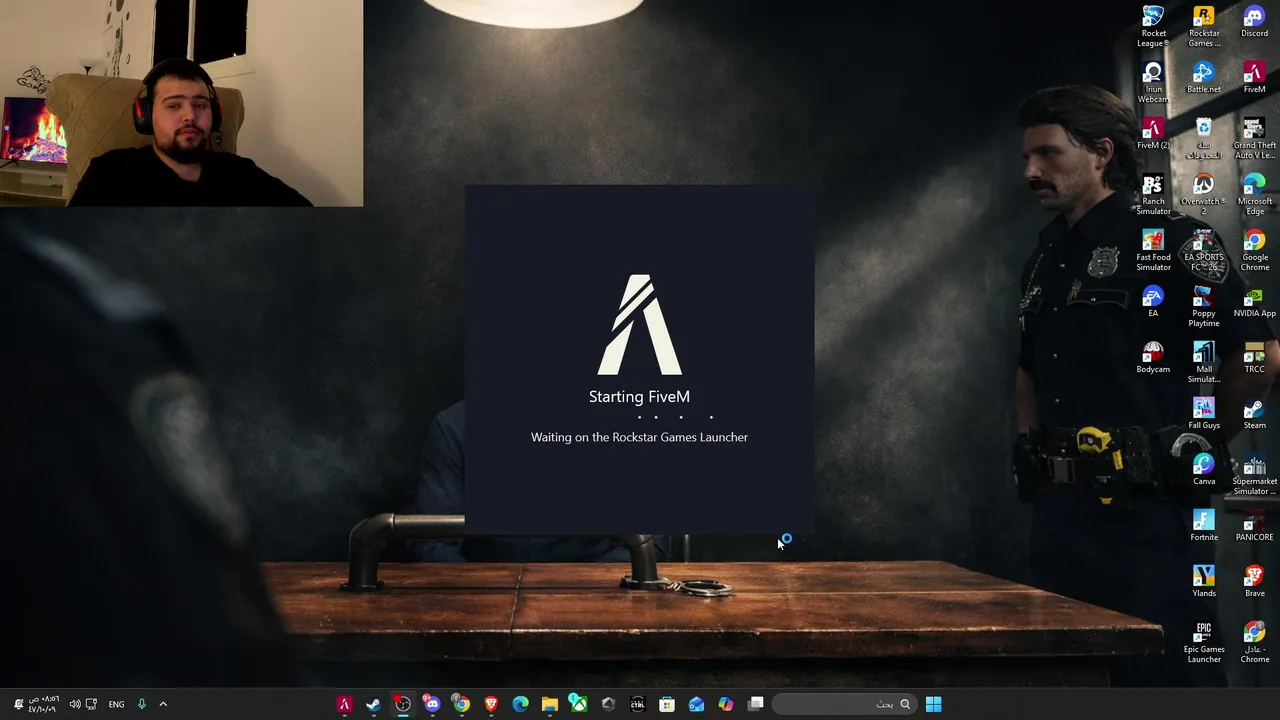Screen dimensions: 1280x720
Task: Open the Iriun Webcam desktop shortcut
Action: [x=1153, y=82]
